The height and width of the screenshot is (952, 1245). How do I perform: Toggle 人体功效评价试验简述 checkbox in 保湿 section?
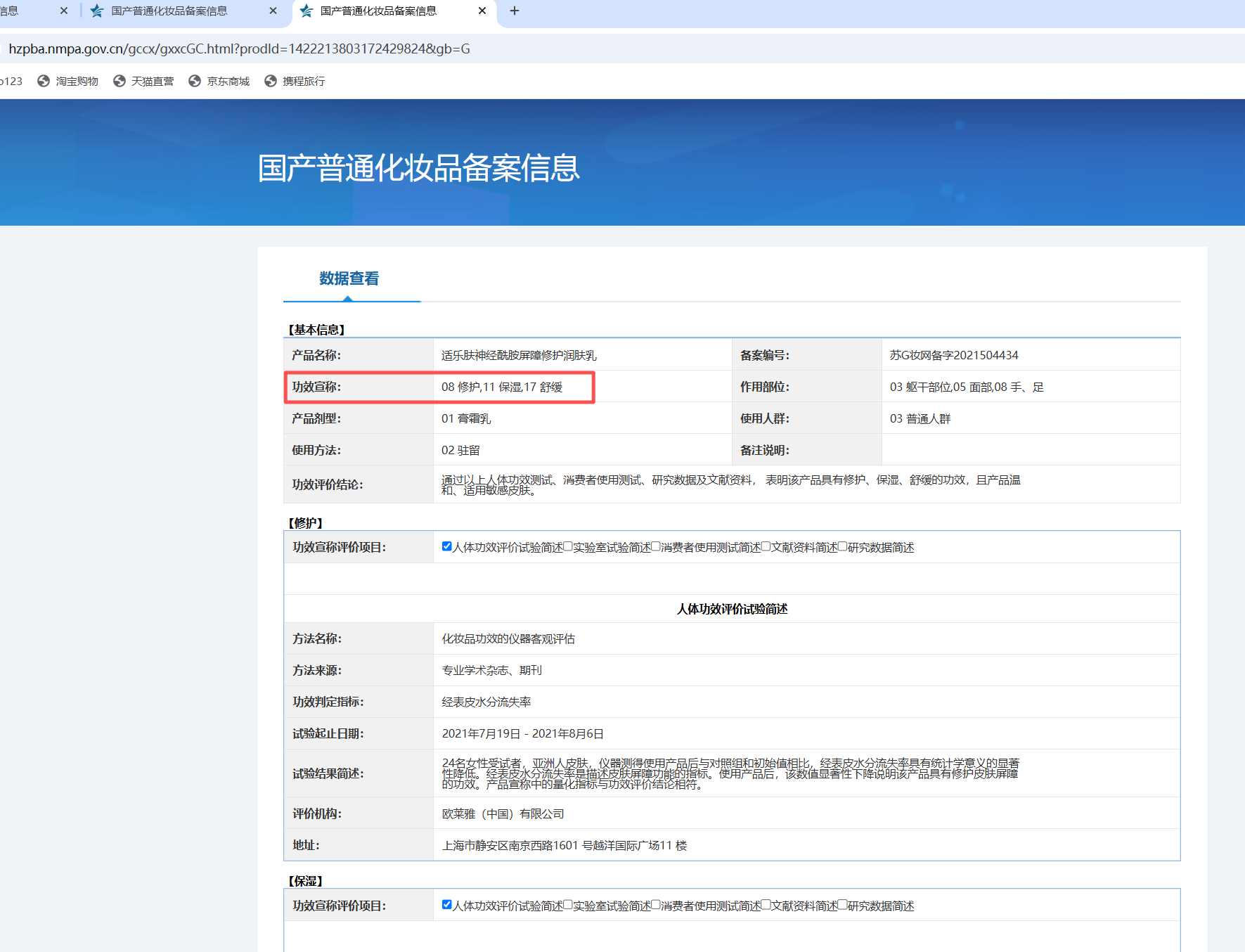(x=446, y=905)
